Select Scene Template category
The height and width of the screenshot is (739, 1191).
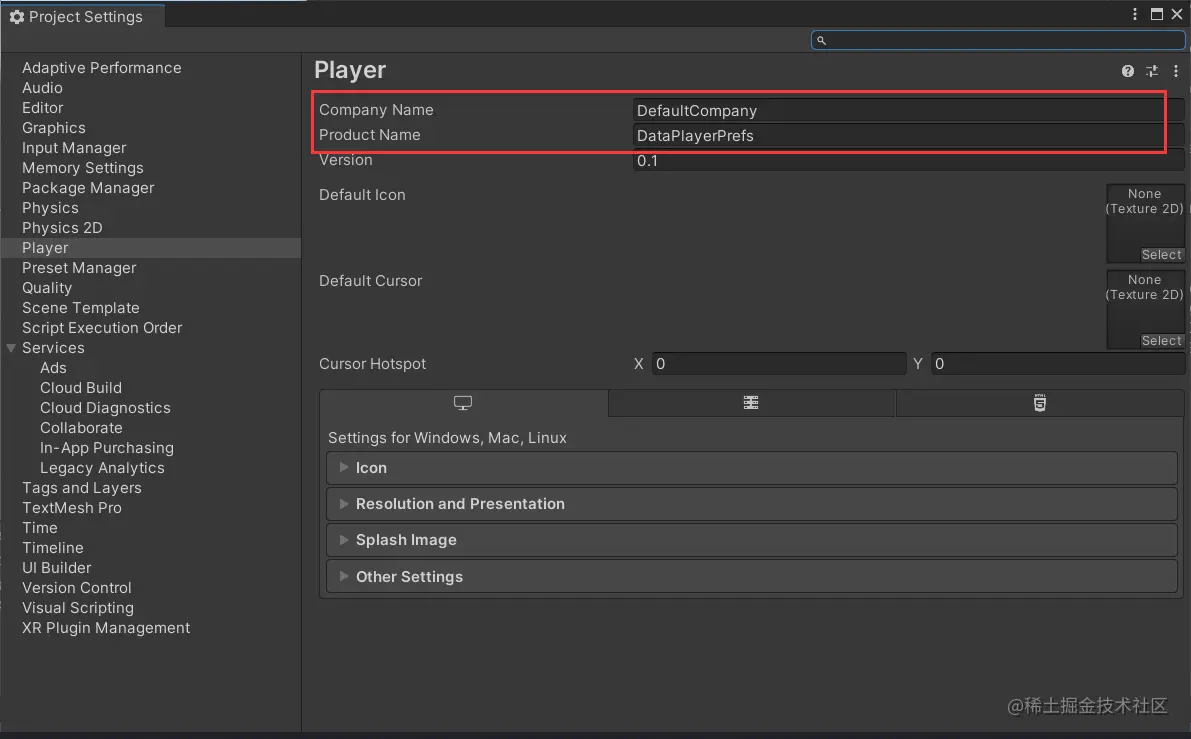tap(81, 308)
